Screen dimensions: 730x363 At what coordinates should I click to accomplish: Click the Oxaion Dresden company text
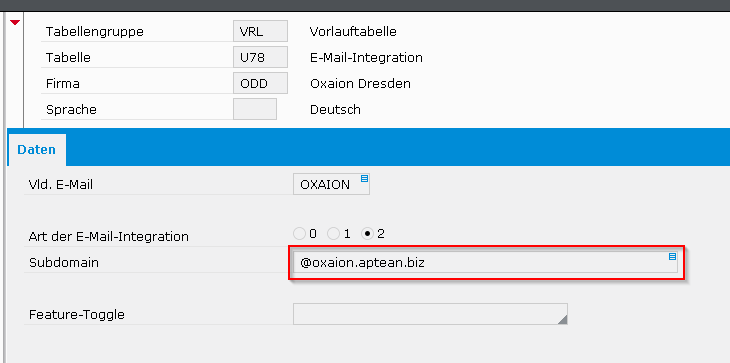[x=360, y=84]
